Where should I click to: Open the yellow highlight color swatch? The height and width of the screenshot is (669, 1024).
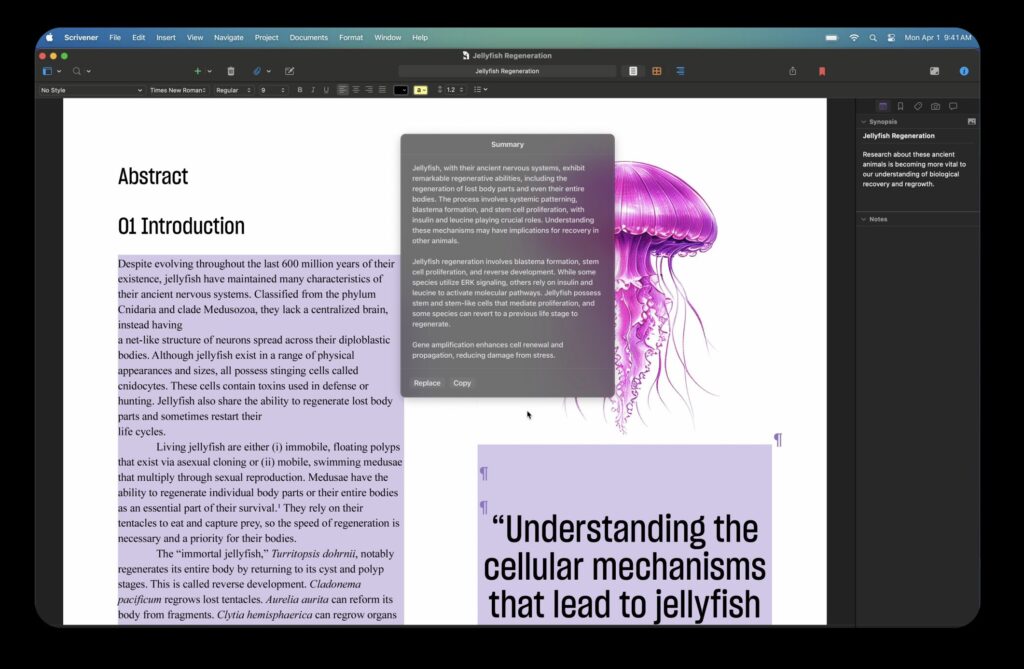(x=421, y=90)
